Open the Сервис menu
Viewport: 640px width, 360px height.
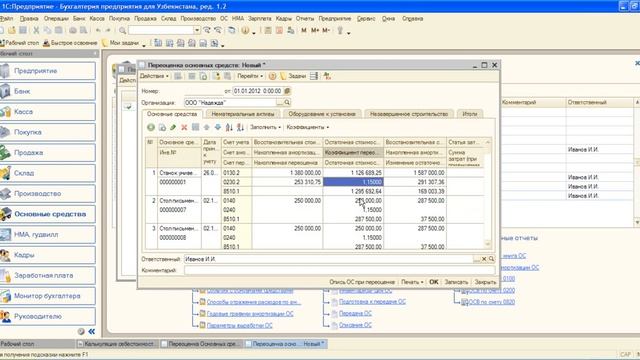click(x=366, y=19)
